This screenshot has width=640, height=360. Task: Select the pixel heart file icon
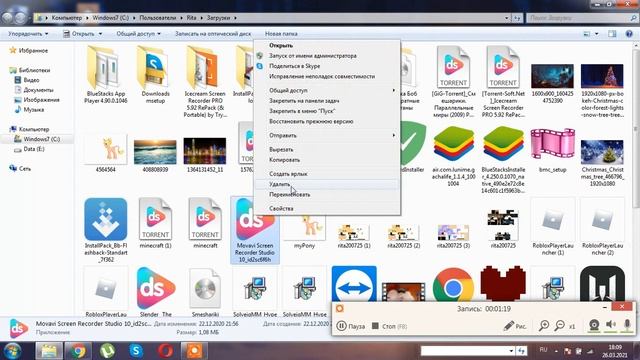tap(503, 284)
